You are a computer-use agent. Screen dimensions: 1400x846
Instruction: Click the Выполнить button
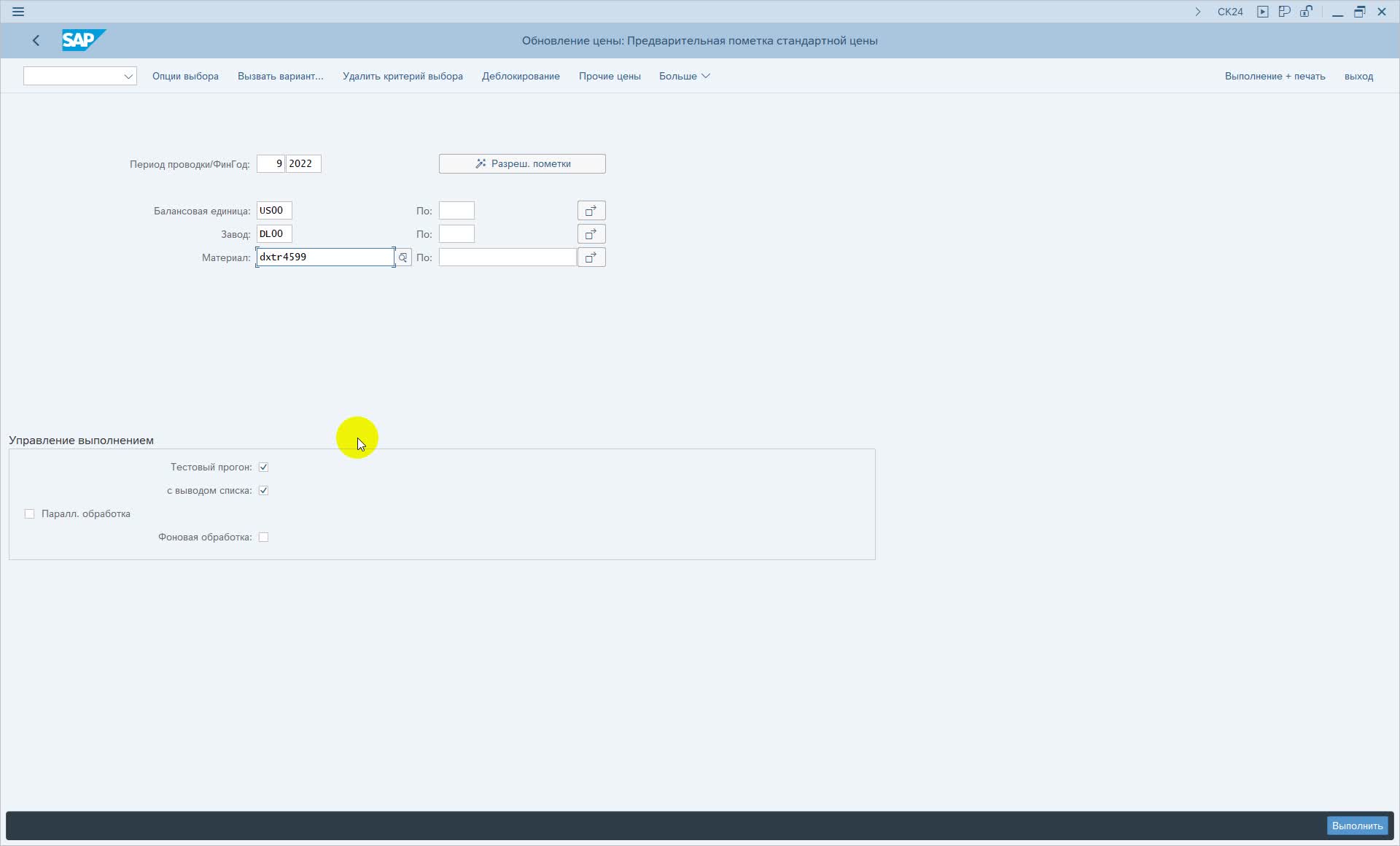1357,826
